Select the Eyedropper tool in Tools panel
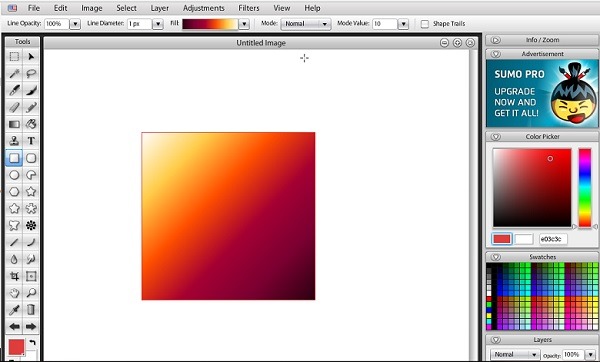The height and width of the screenshot is (362, 600). tap(14, 310)
